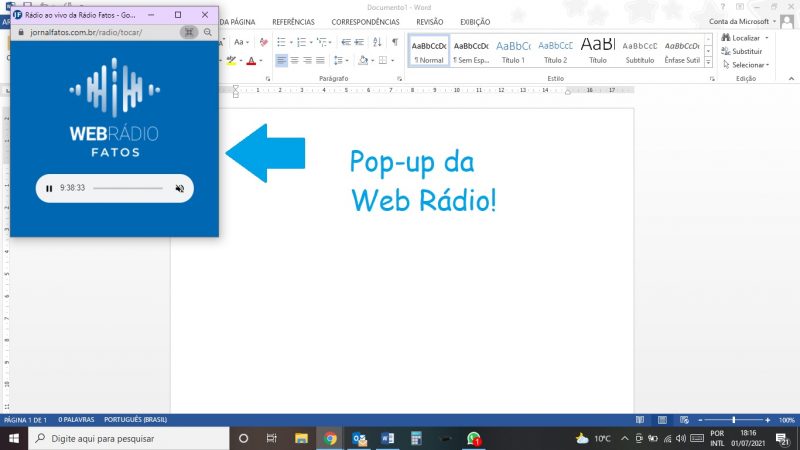Zoom out with minus button

[x=700, y=420]
